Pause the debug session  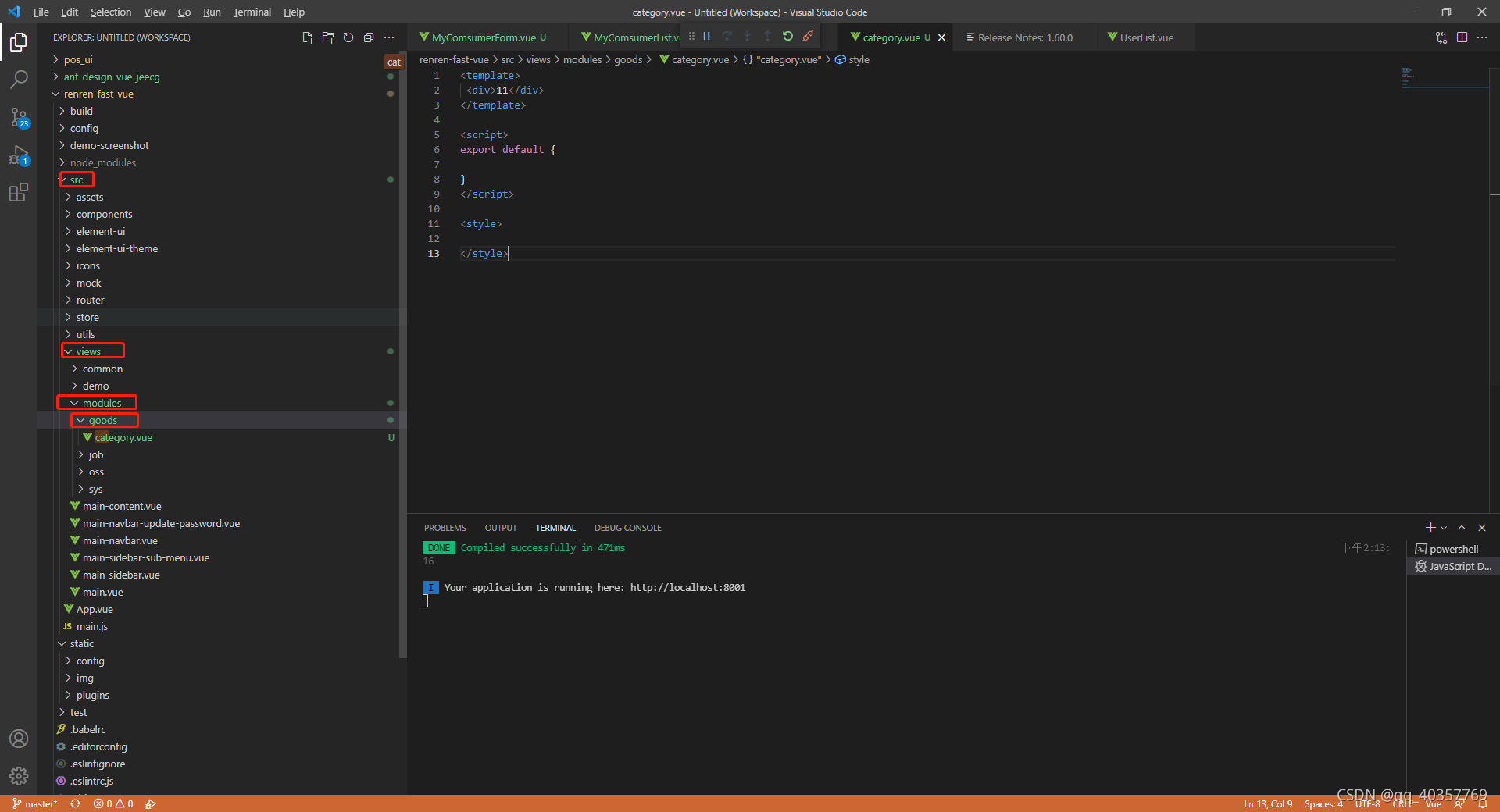tap(707, 36)
